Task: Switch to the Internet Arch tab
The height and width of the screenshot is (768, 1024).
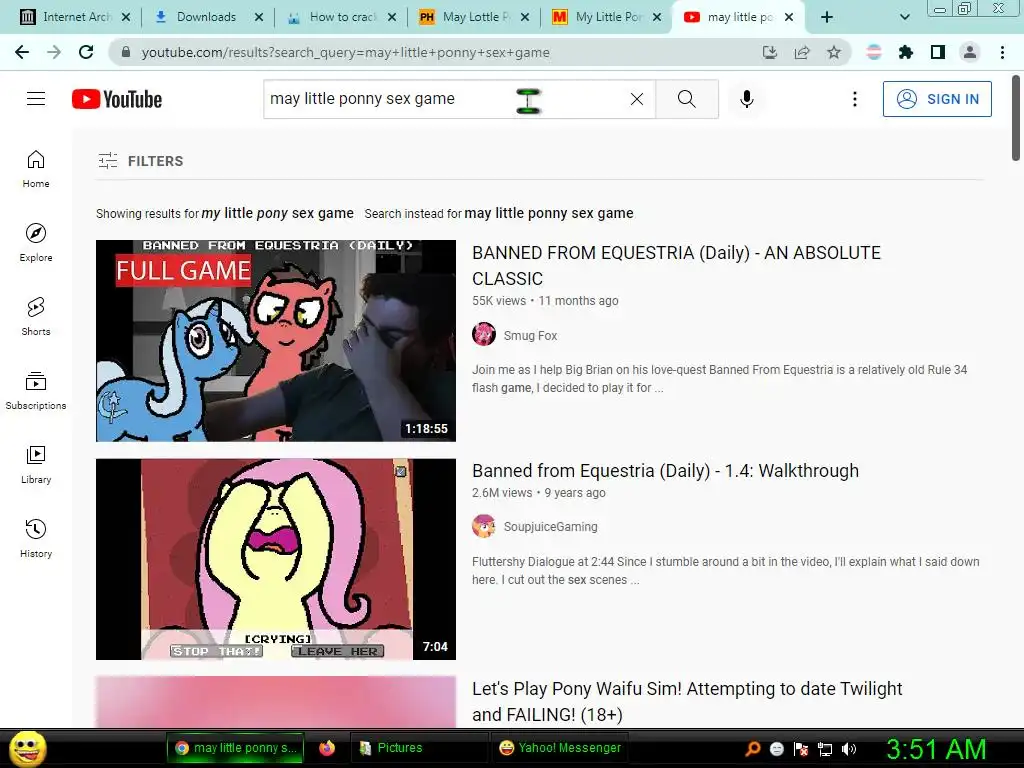Action: (x=65, y=17)
